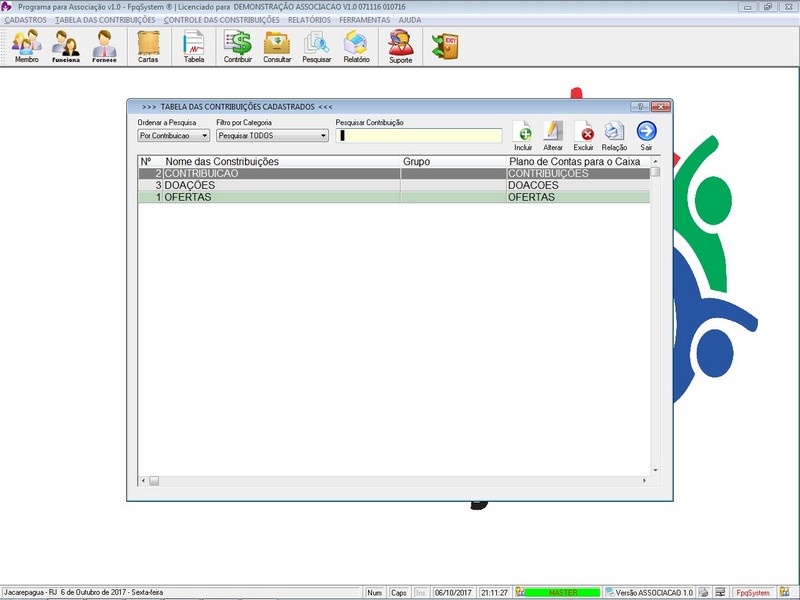Click the status bar network icon

[720, 592]
